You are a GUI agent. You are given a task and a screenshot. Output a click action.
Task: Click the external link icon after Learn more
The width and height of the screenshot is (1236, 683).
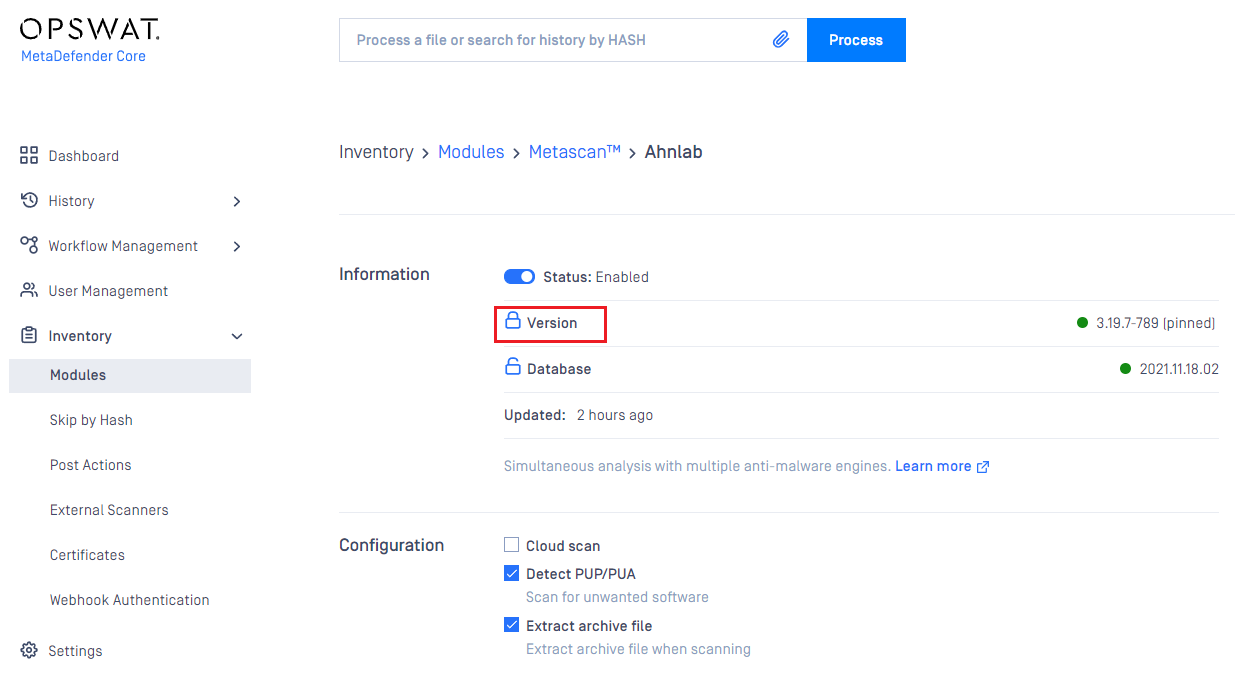click(x=983, y=467)
